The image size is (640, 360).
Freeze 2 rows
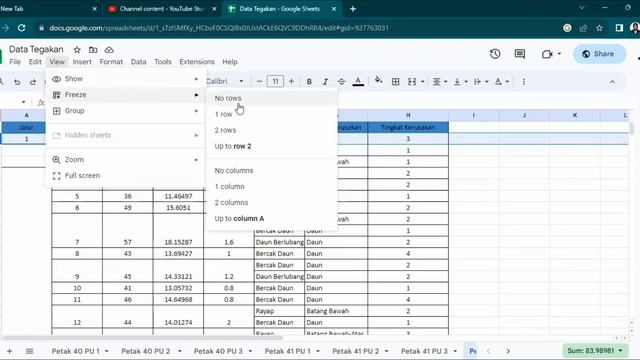point(272,130)
